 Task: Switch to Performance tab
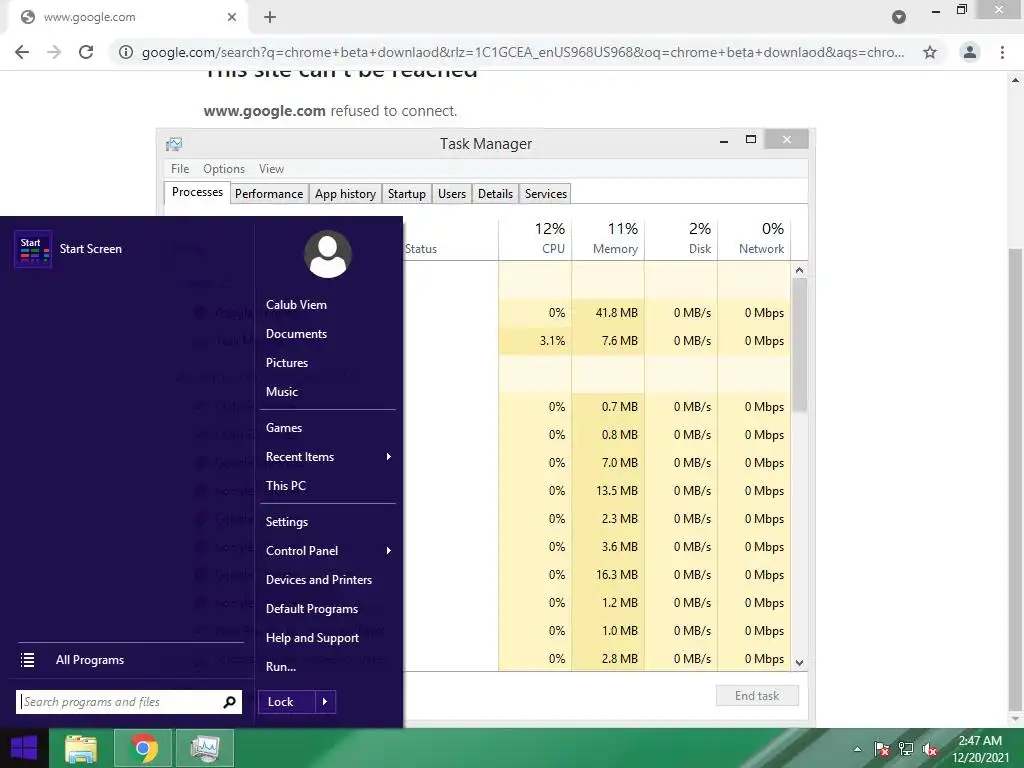269,194
